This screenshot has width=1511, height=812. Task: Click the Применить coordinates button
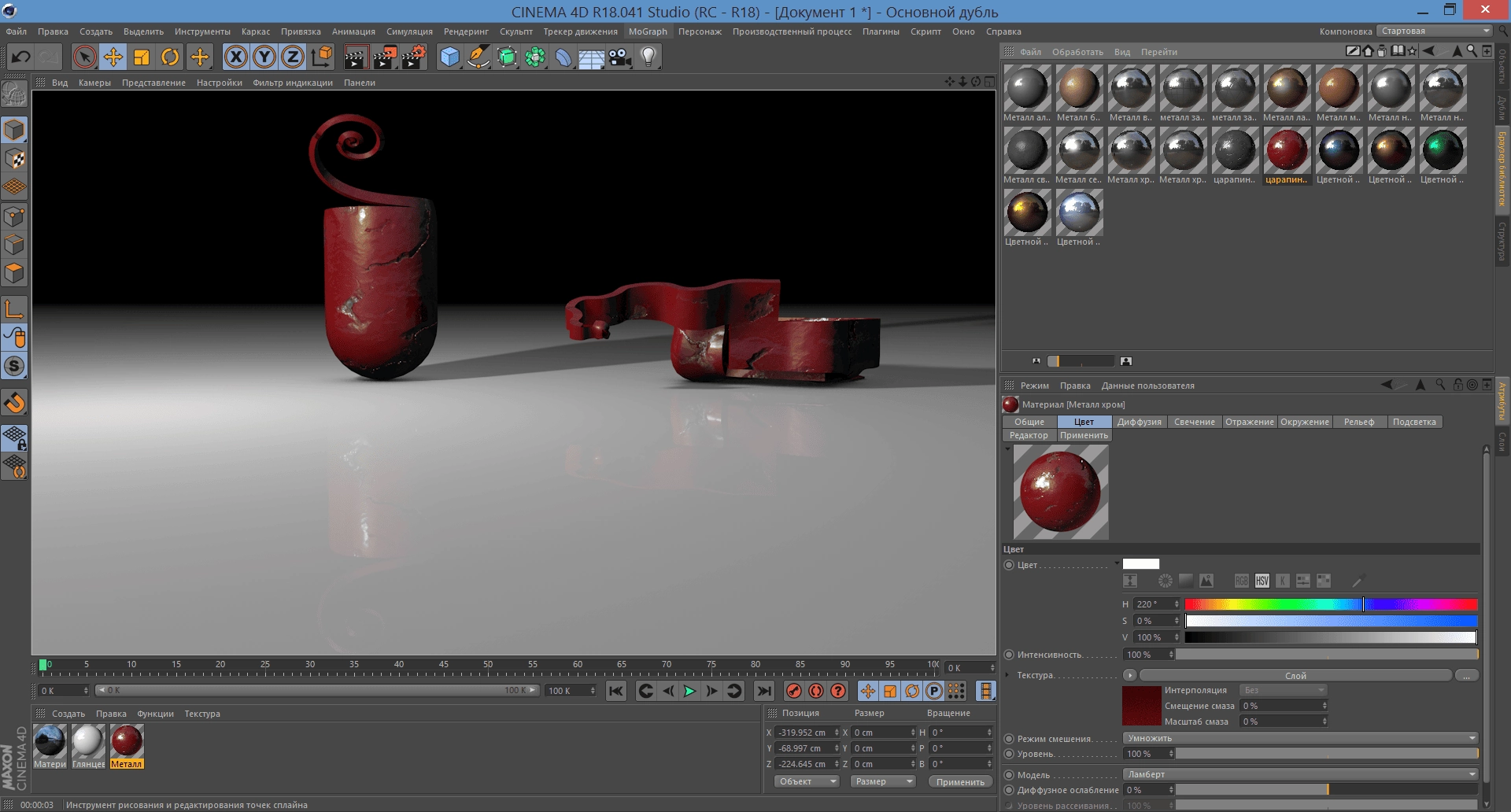[x=960, y=781]
